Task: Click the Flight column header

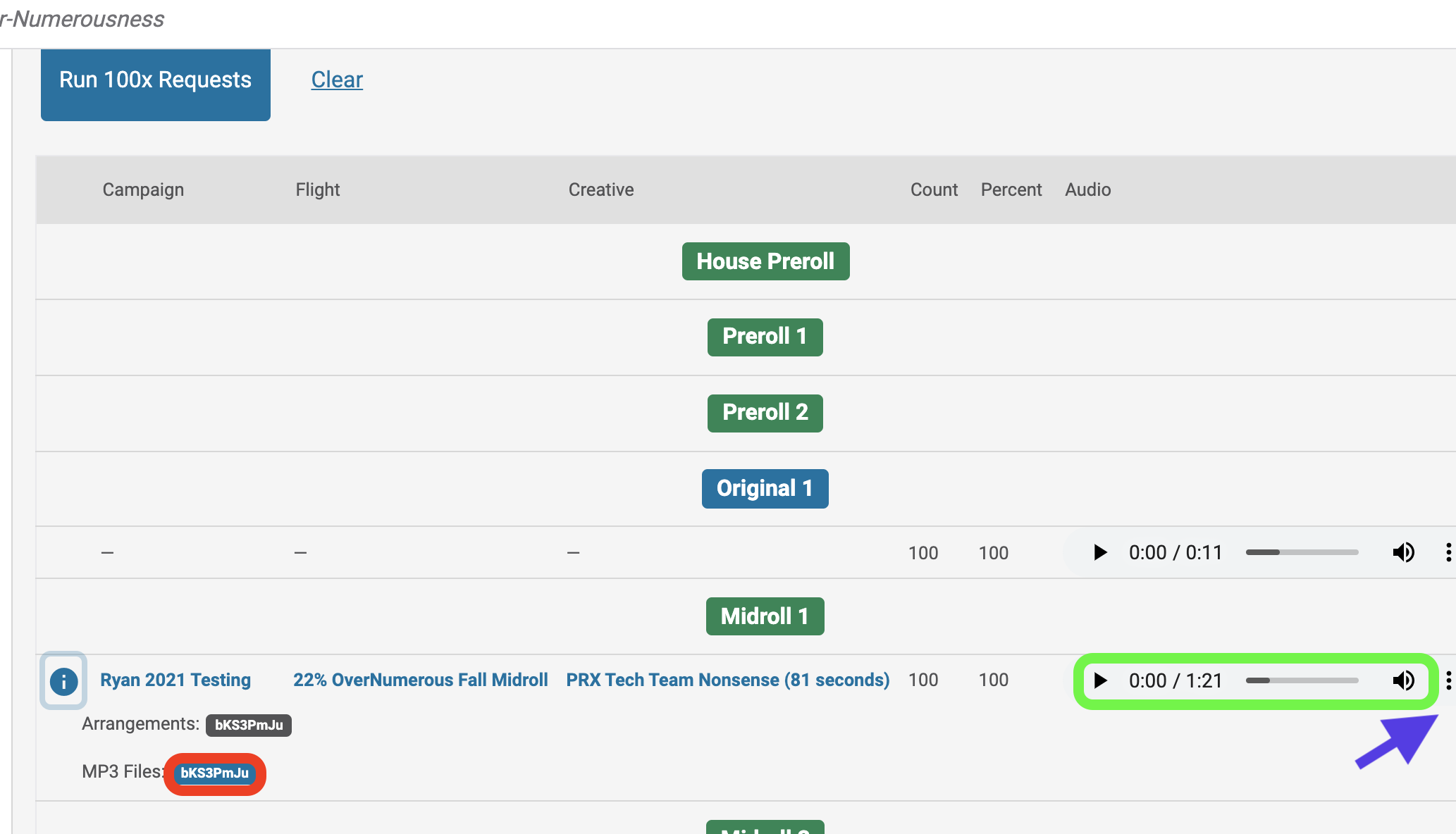Action: [318, 189]
